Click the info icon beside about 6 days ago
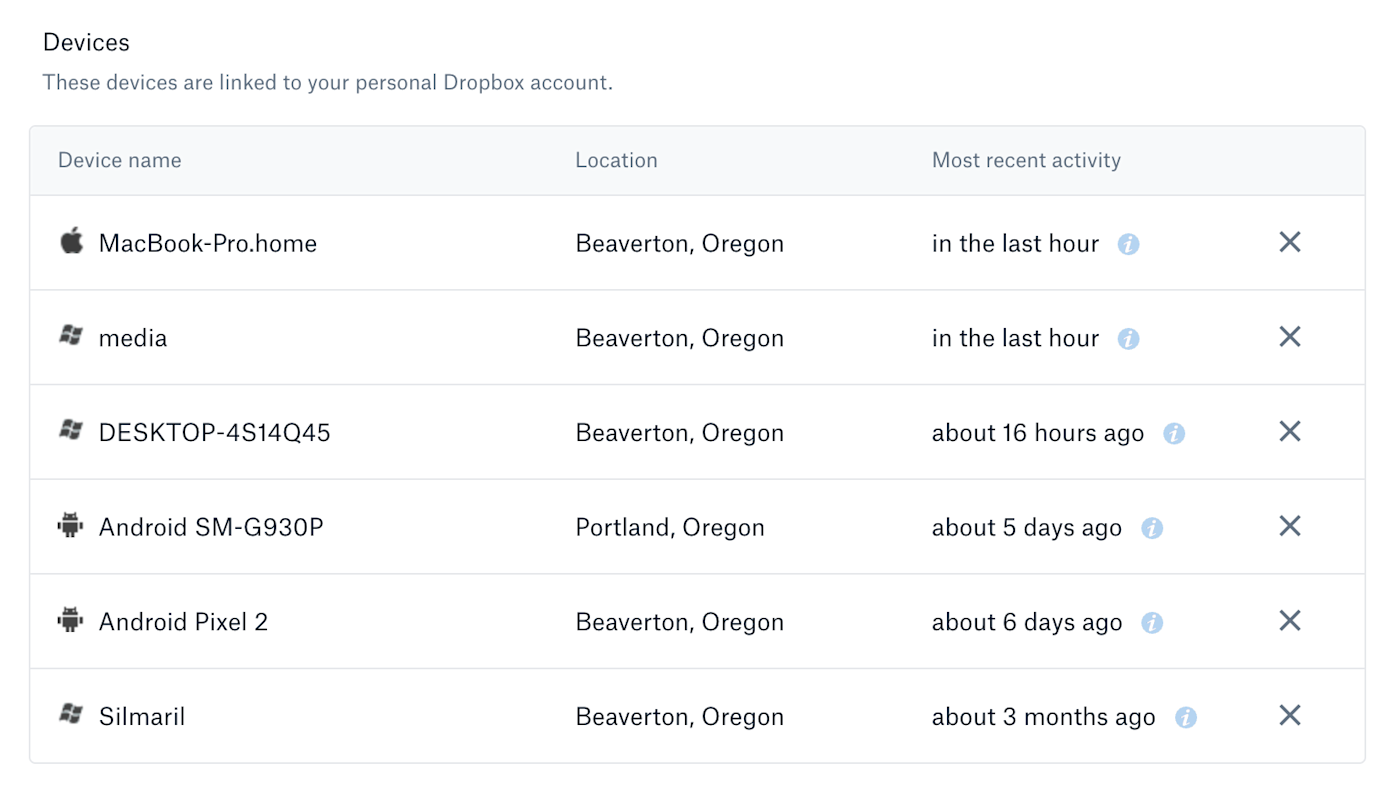 pos(1152,623)
